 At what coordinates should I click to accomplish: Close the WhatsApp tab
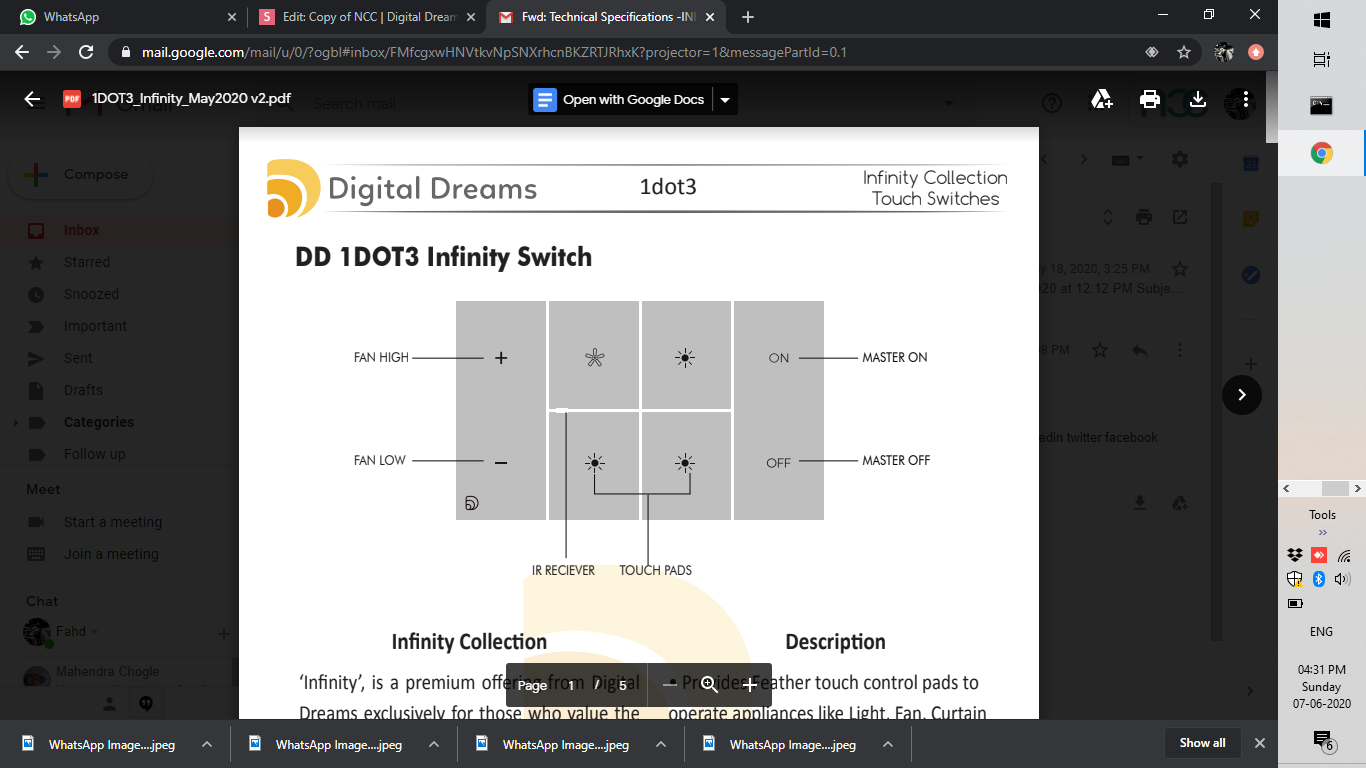[232, 17]
